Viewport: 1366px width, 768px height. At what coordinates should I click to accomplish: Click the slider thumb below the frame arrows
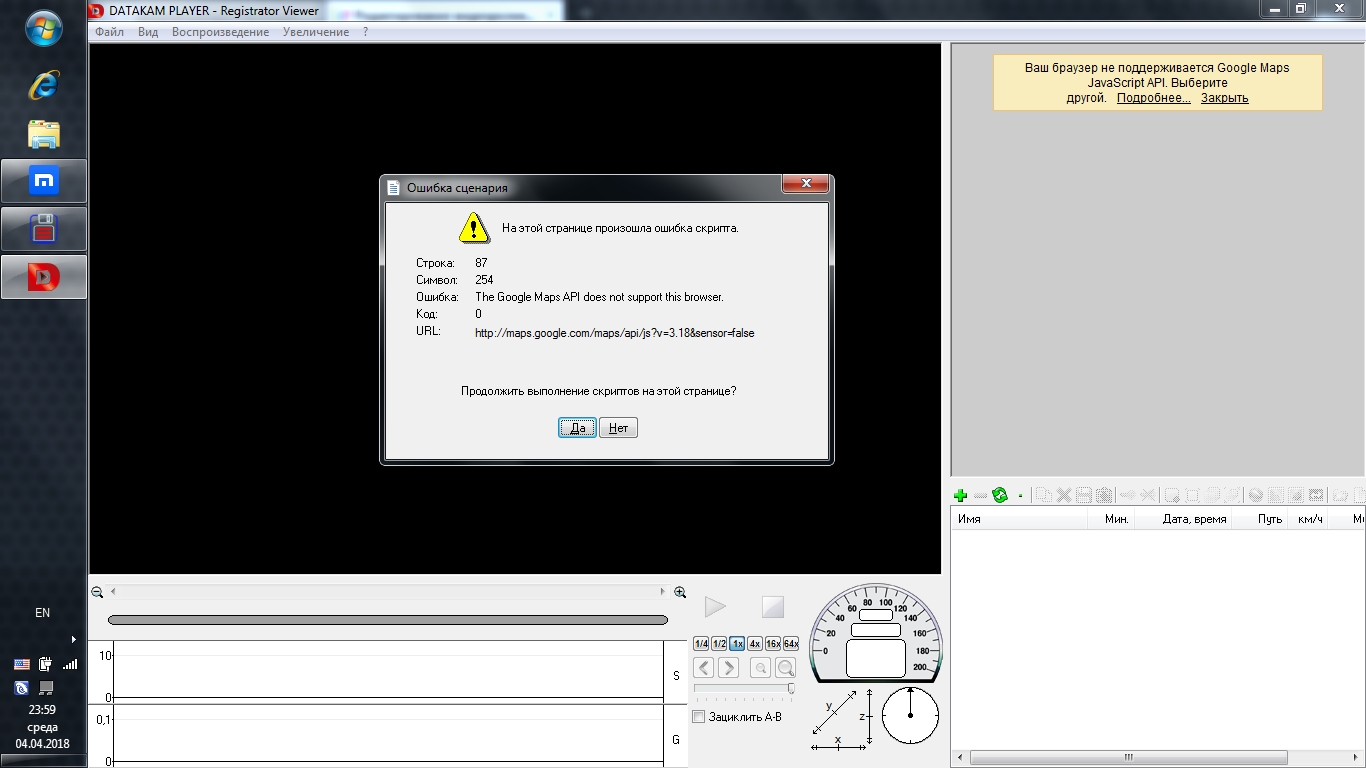[x=791, y=688]
